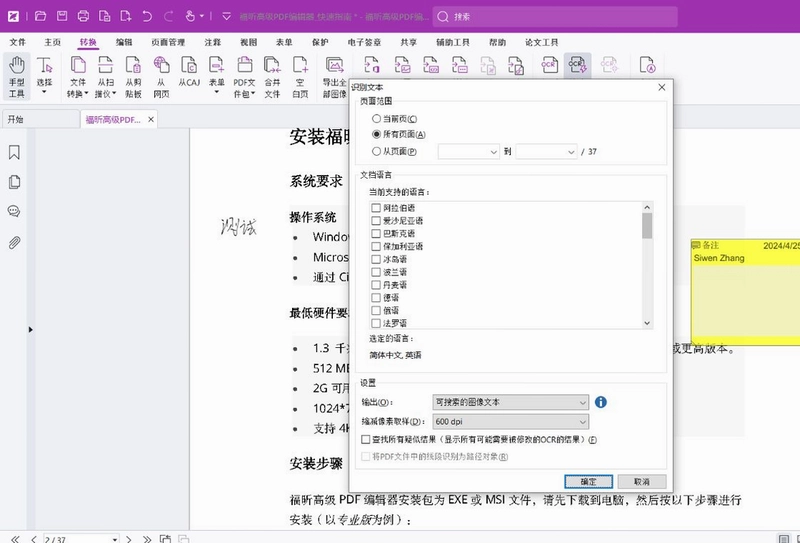Open the 文件 menu
Screen dimensions: 800x543
point(17,42)
